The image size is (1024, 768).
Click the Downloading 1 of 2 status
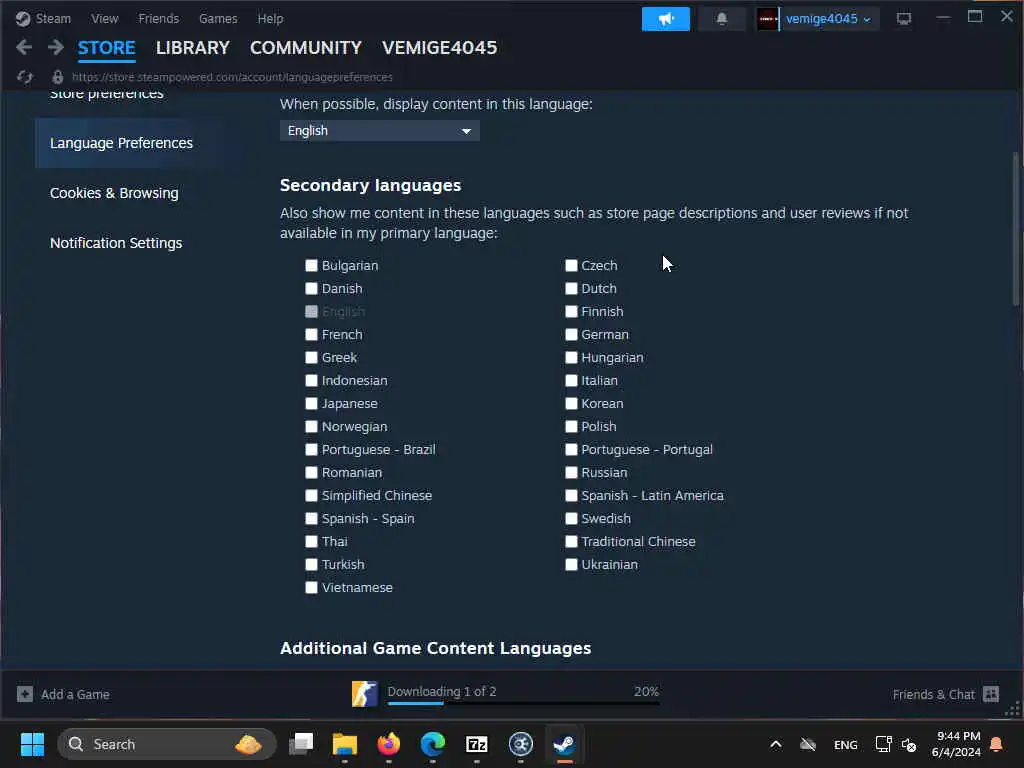(x=442, y=691)
